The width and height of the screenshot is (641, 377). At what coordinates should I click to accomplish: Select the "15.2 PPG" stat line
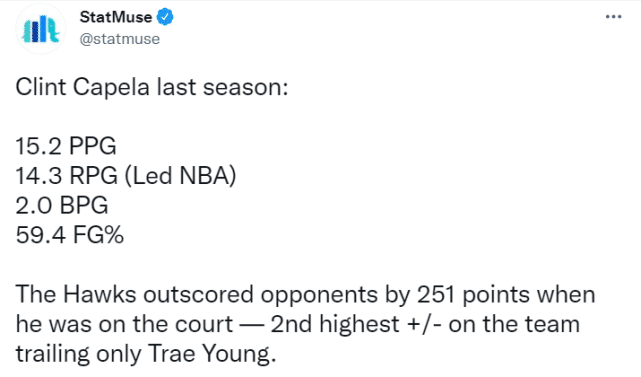click(x=66, y=146)
